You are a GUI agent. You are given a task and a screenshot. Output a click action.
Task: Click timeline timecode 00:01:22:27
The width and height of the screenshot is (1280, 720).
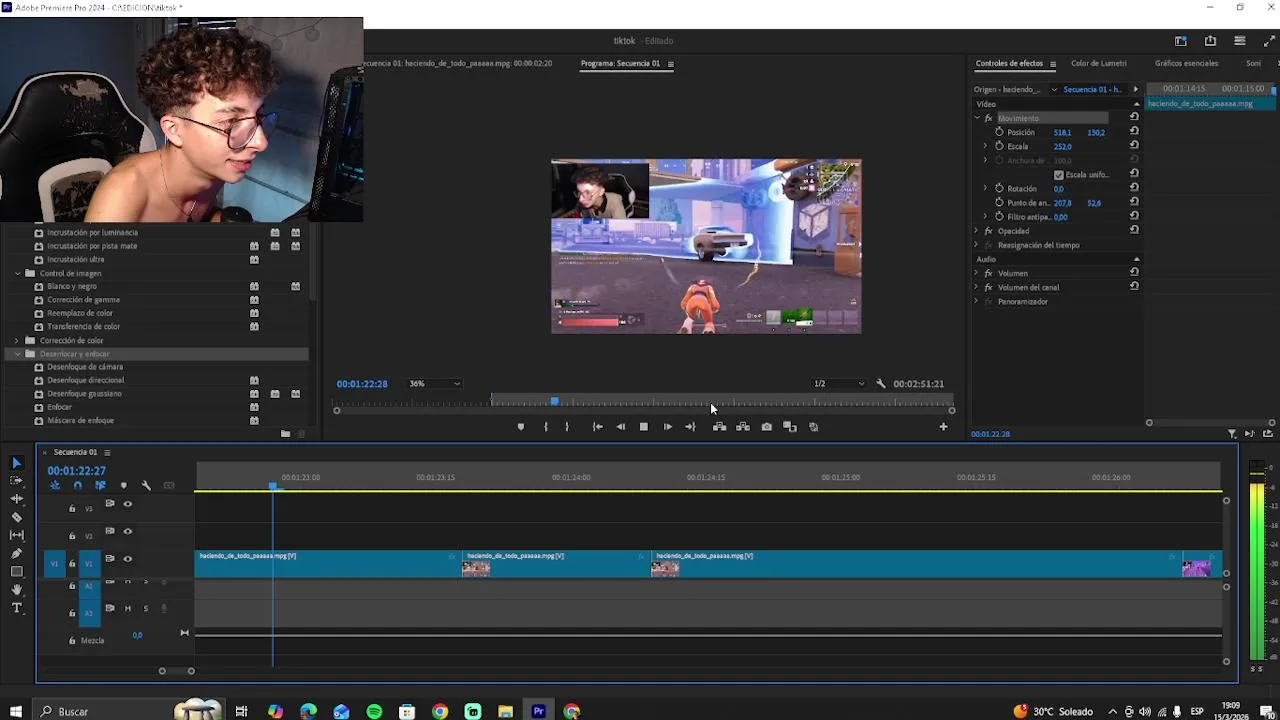(x=76, y=471)
